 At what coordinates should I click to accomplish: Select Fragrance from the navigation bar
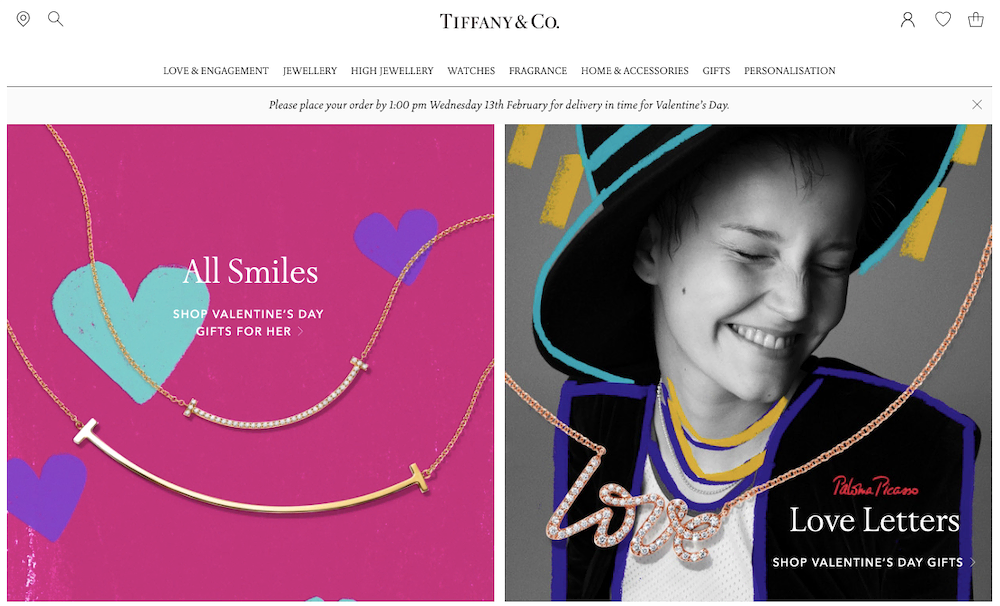pos(538,71)
